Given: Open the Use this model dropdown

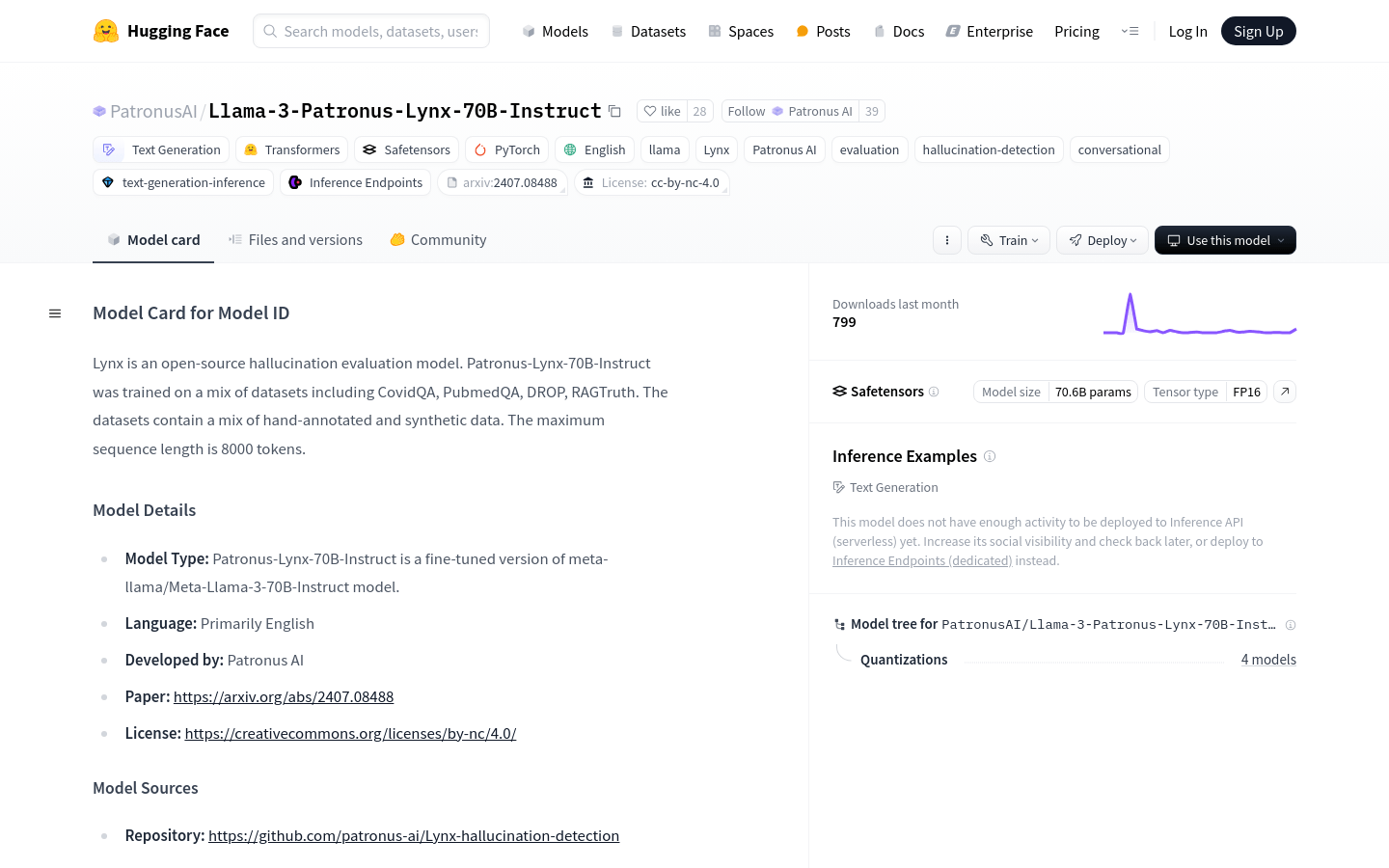Looking at the screenshot, I should pos(1225,240).
